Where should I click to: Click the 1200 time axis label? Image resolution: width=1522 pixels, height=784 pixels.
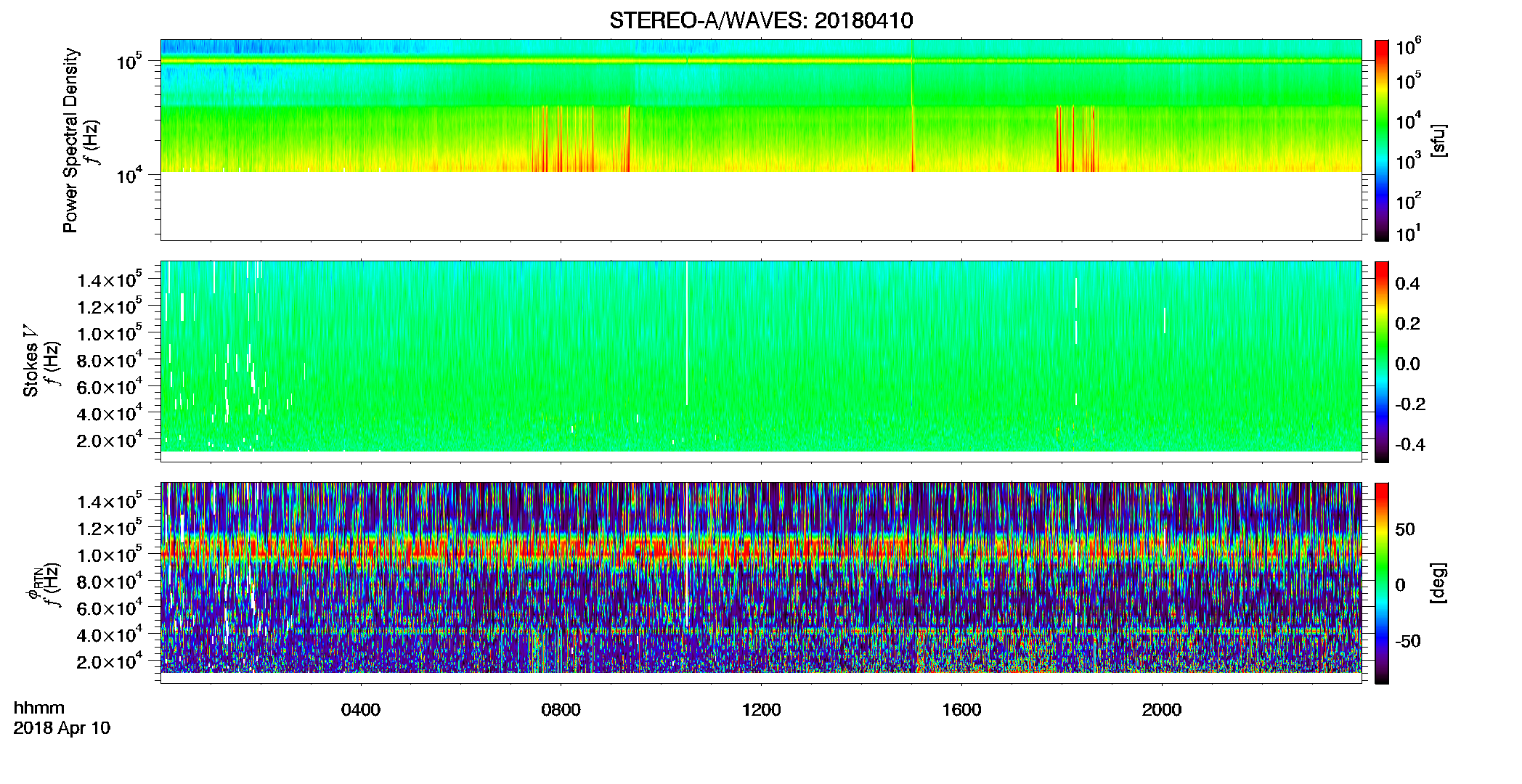[x=761, y=710]
